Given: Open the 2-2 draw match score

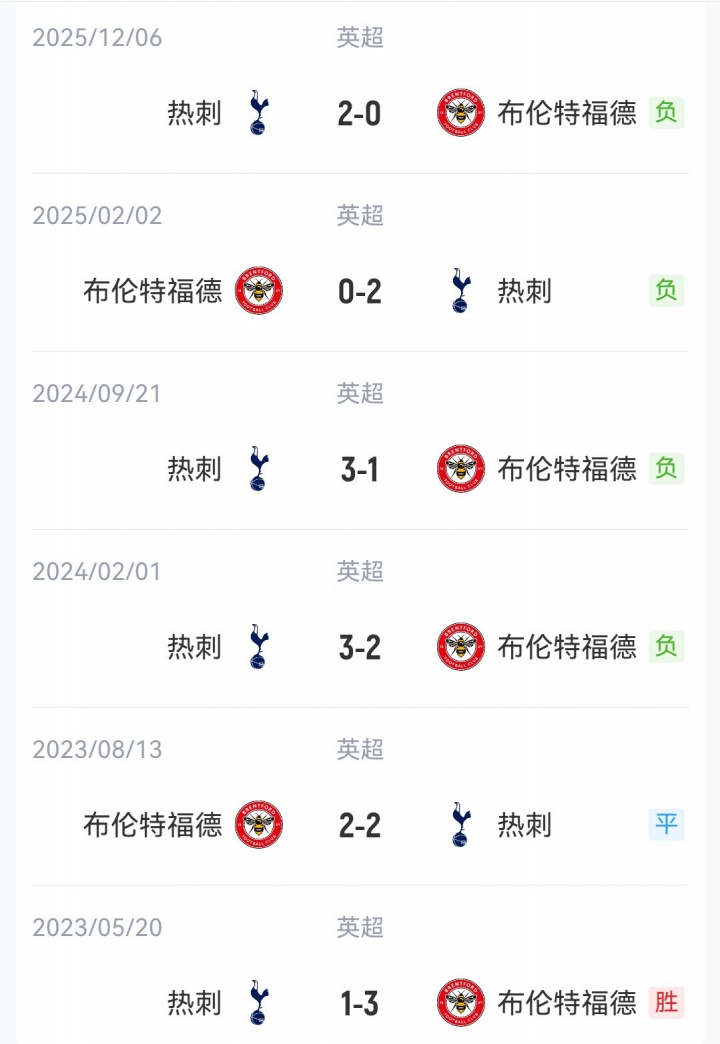Looking at the screenshot, I should click(359, 825).
